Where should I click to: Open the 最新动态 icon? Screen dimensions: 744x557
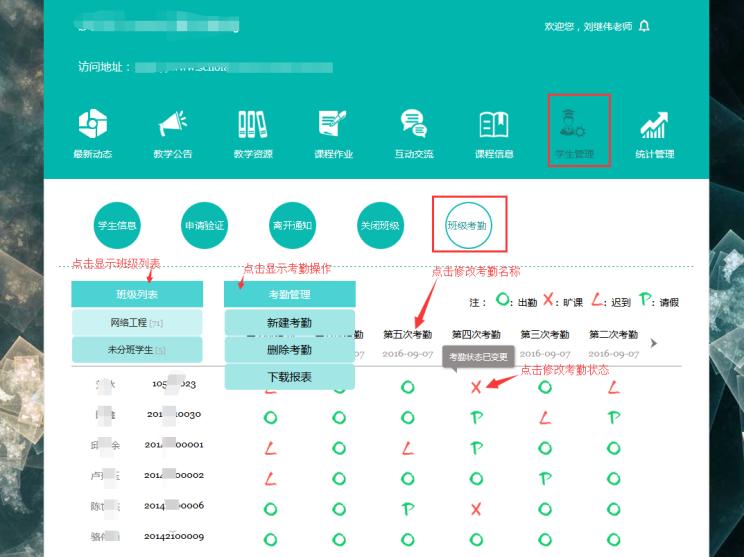click(92, 125)
